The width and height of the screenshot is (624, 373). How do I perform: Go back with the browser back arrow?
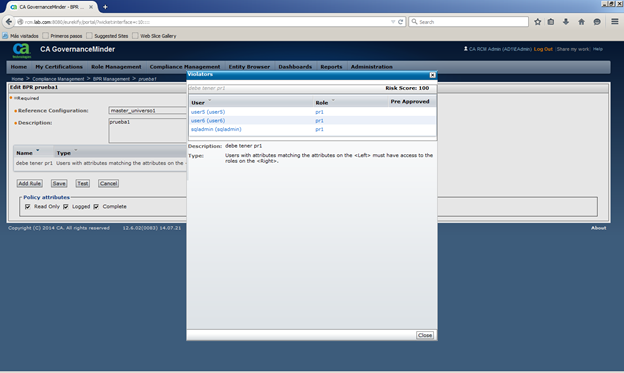point(9,22)
